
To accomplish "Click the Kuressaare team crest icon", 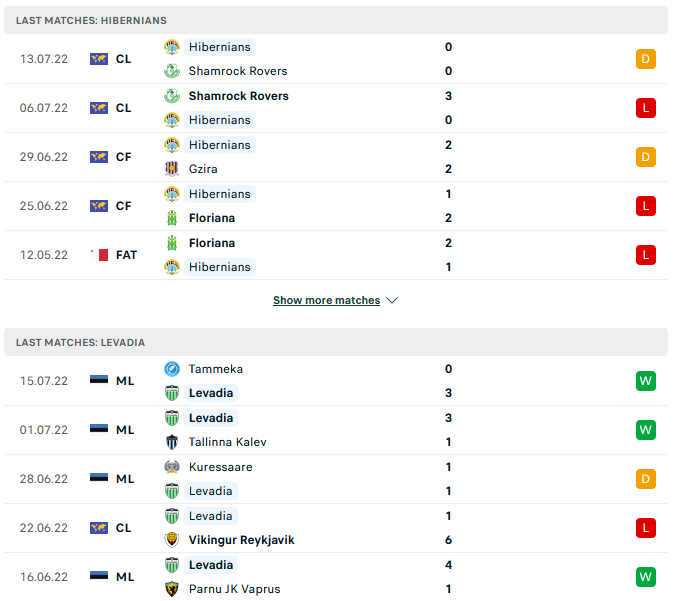I will [x=172, y=467].
